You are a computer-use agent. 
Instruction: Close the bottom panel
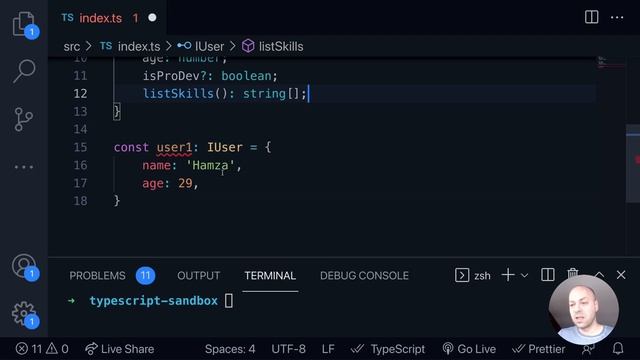click(621, 275)
